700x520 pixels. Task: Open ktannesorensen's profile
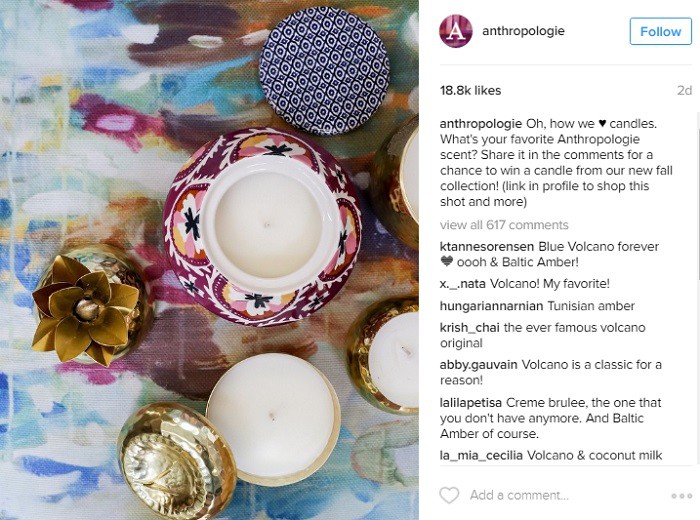tap(487, 247)
